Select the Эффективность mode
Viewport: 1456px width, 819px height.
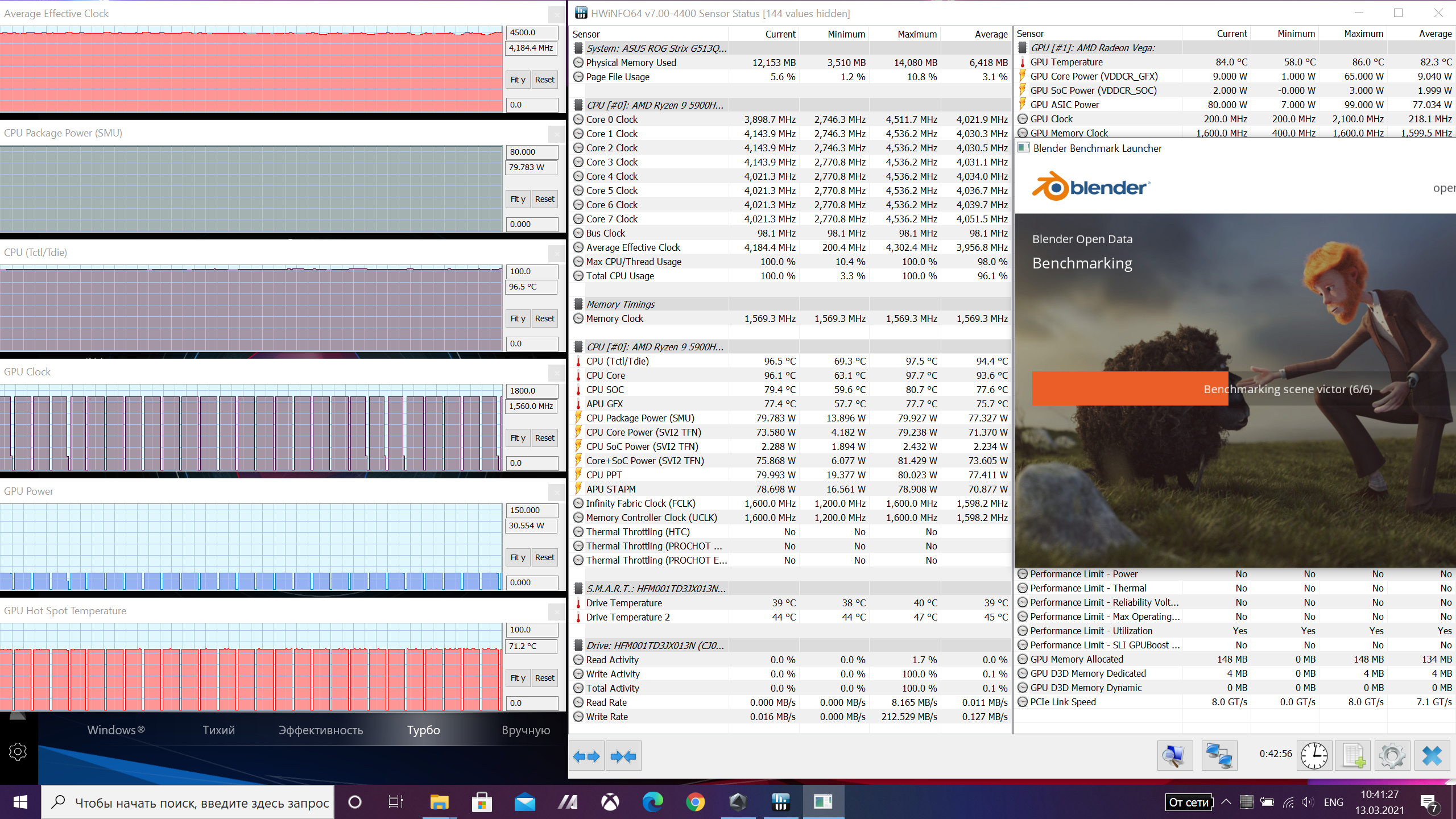coord(321,730)
